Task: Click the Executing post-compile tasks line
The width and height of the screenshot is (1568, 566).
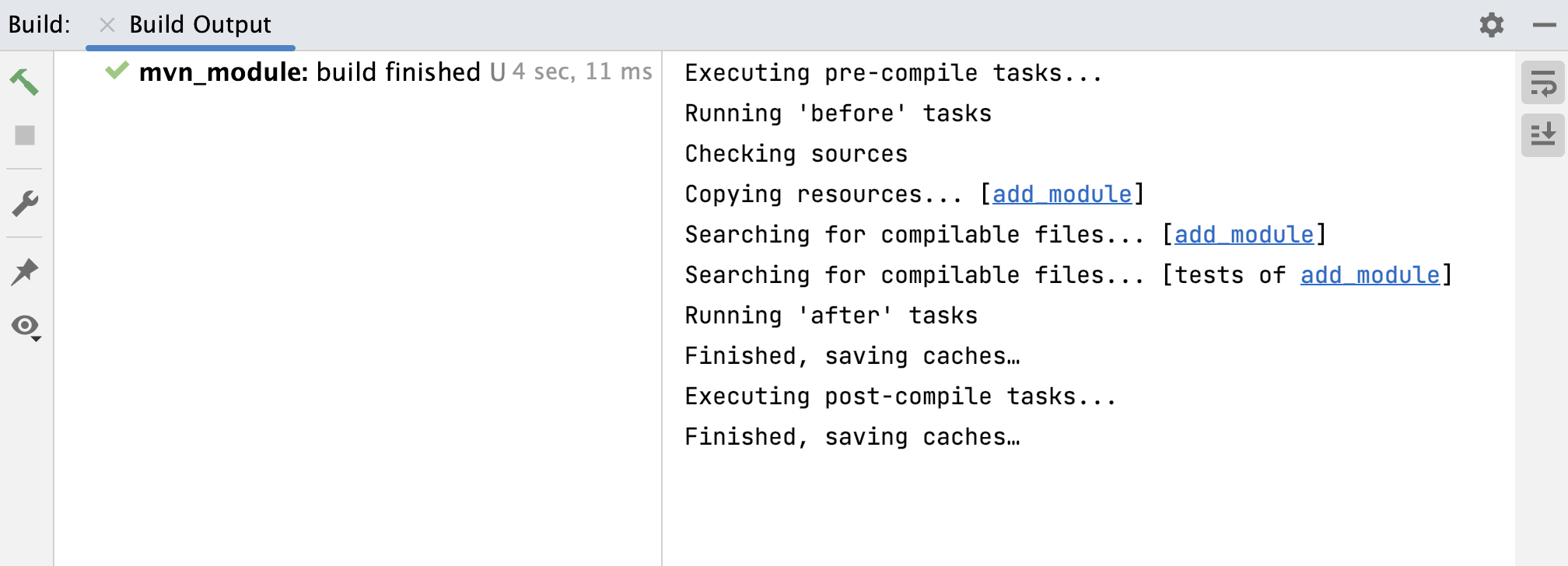Action: pyautogui.click(x=900, y=397)
